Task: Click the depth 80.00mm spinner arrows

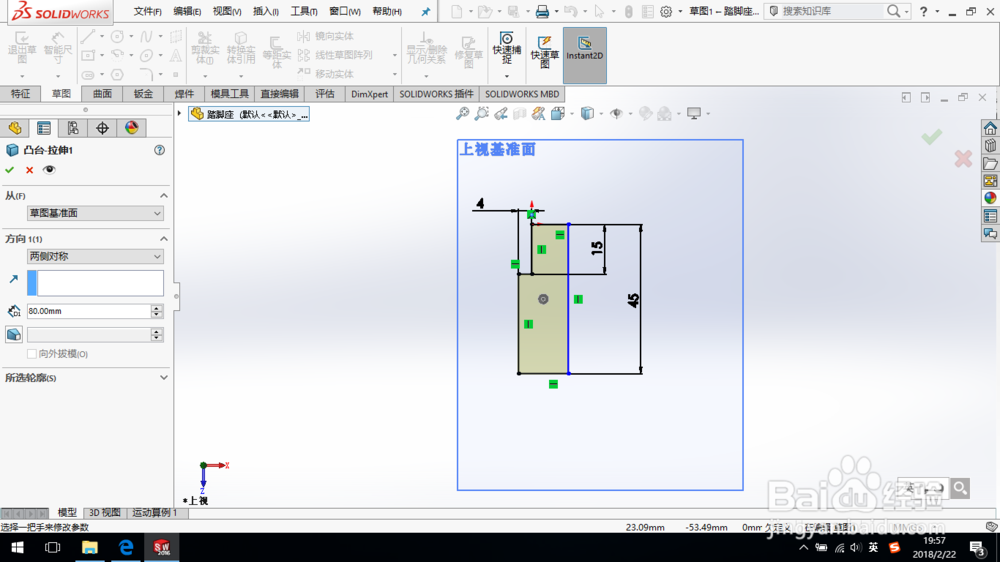Action: [157, 311]
